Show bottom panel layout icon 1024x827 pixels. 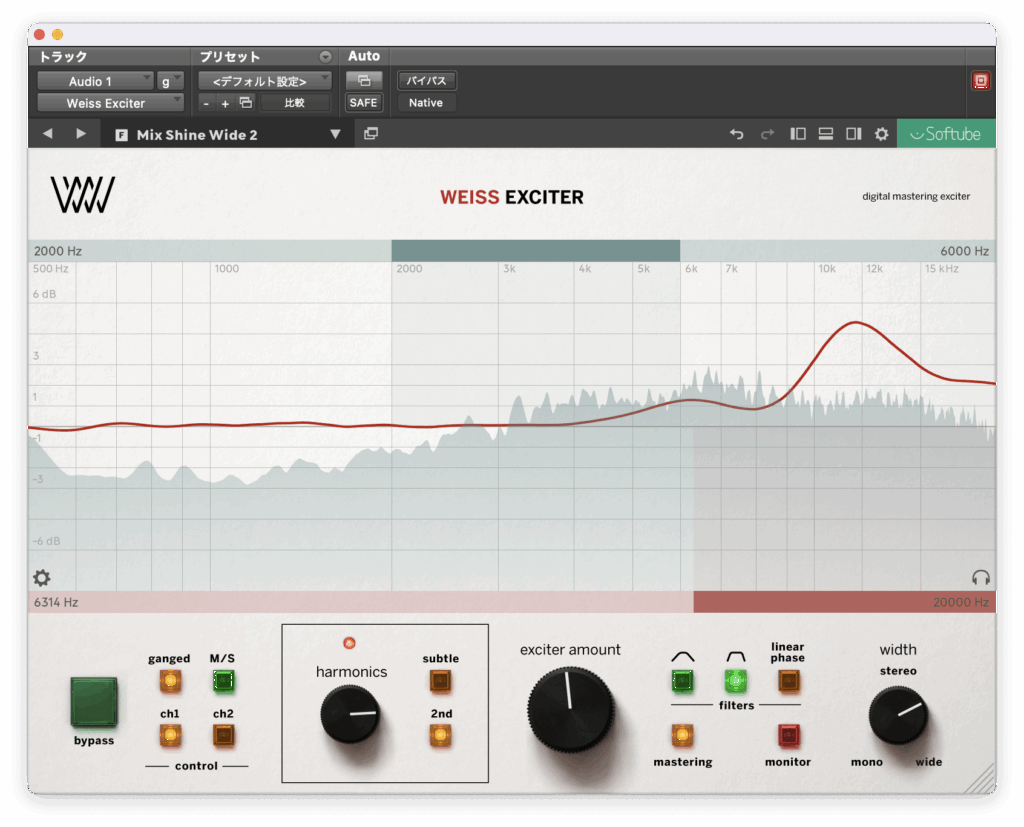pyautogui.click(x=825, y=134)
